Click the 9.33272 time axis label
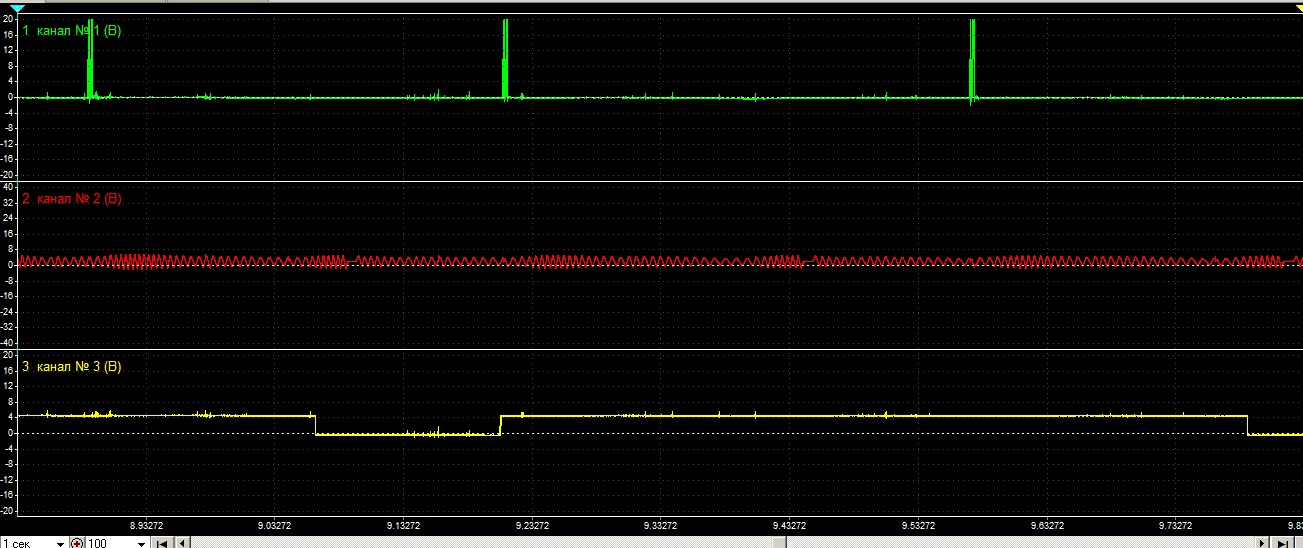The height and width of the screenshot is (548, 1303). pos(660,524)
